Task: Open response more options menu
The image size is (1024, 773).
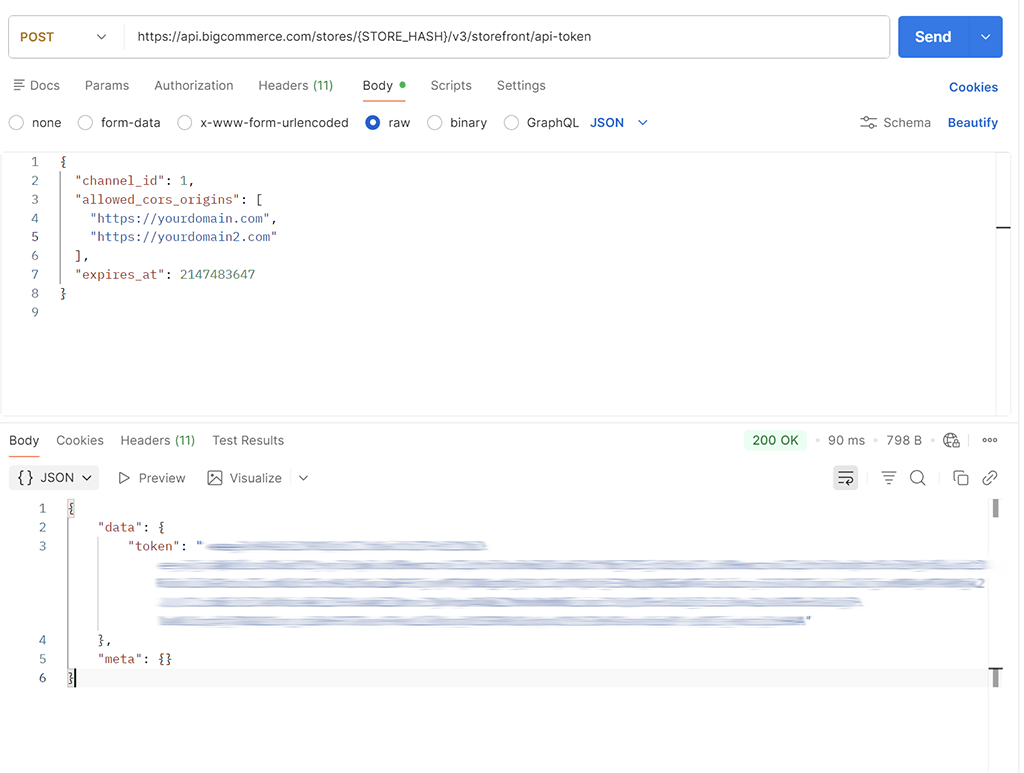Action: pyautogui.click(x=990, y=440)
